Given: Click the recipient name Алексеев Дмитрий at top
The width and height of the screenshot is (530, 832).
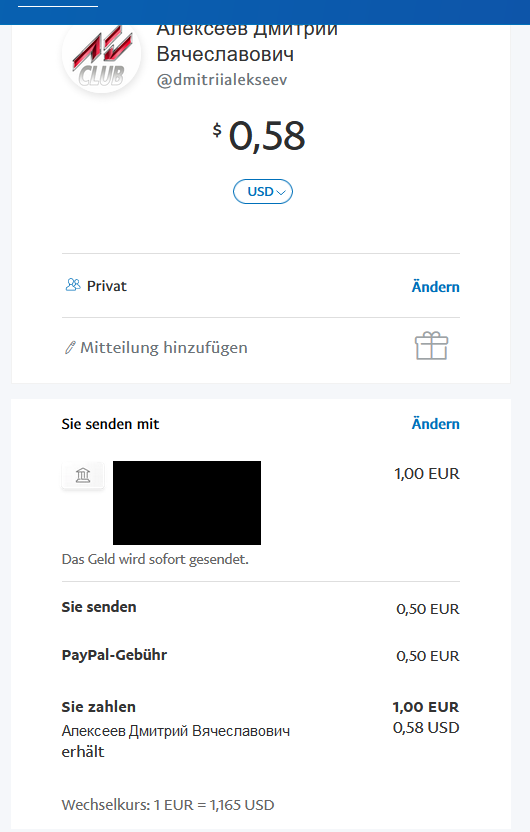Looking at the screenshot, I should coord(247,41).
